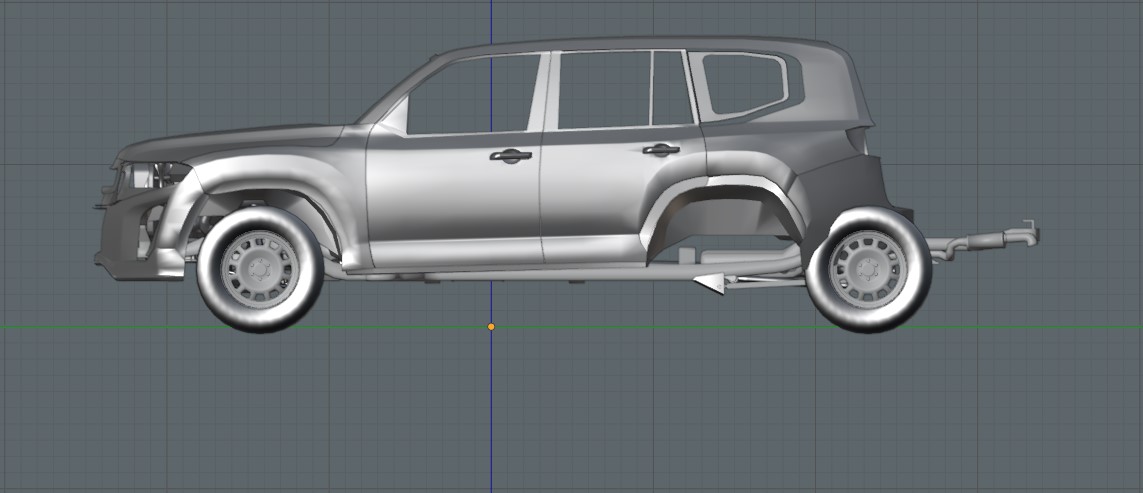Click the rear quarter window glass
The width and height of the screenshot is (1143, 493).
(x=744, y=84)
